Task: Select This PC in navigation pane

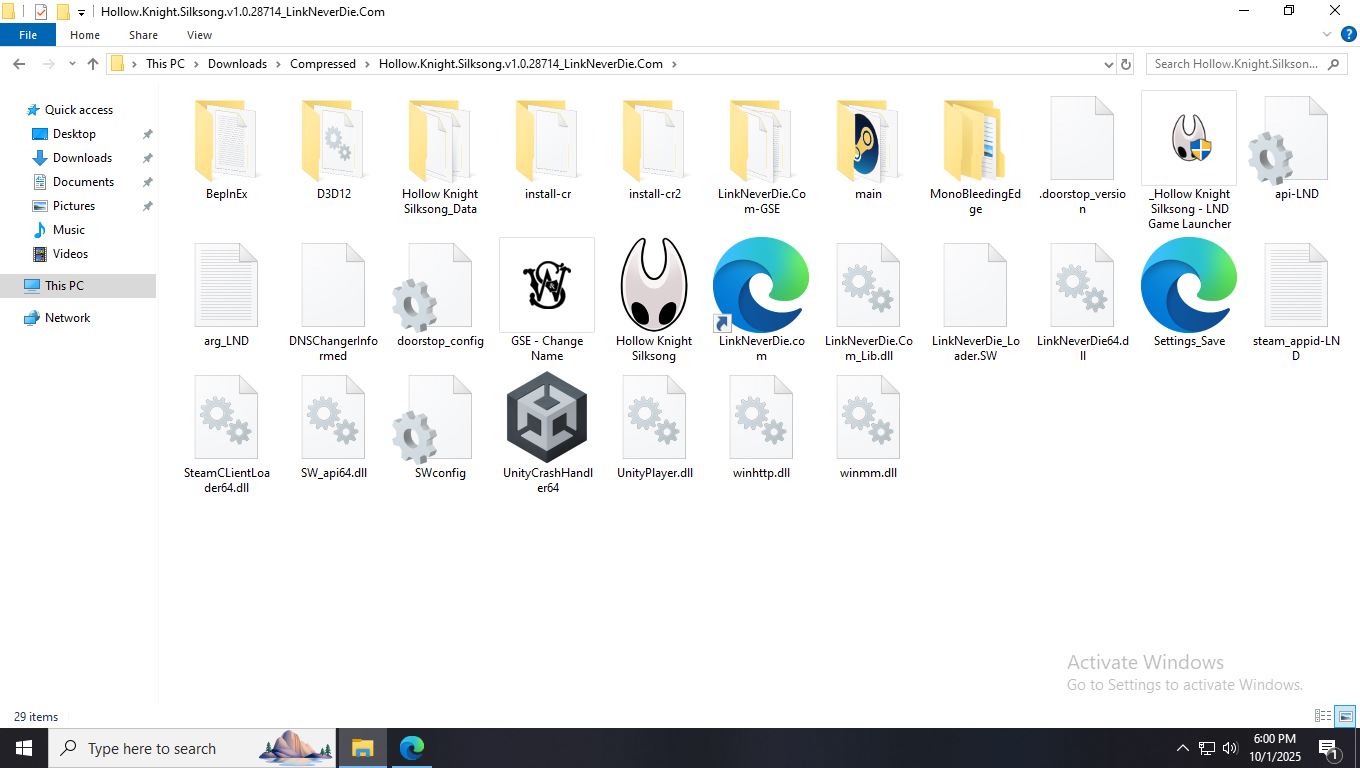Action: click(x=64, y=286)
